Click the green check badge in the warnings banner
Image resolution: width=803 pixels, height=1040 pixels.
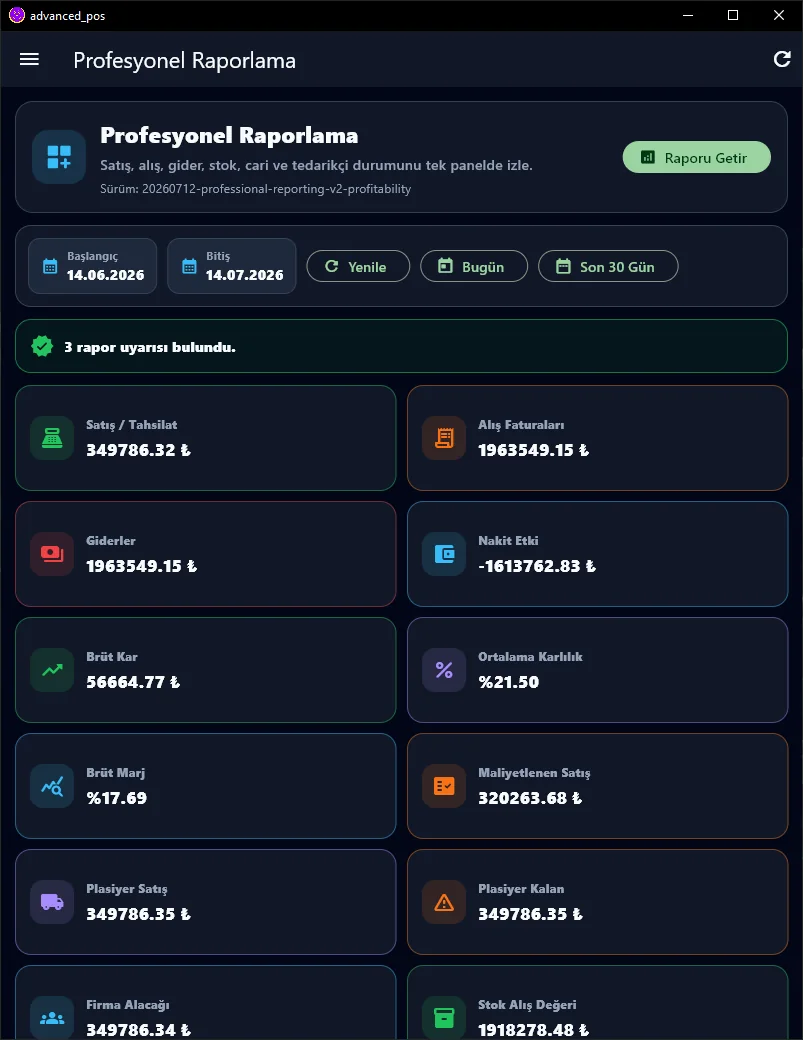(x=42, y=346)
